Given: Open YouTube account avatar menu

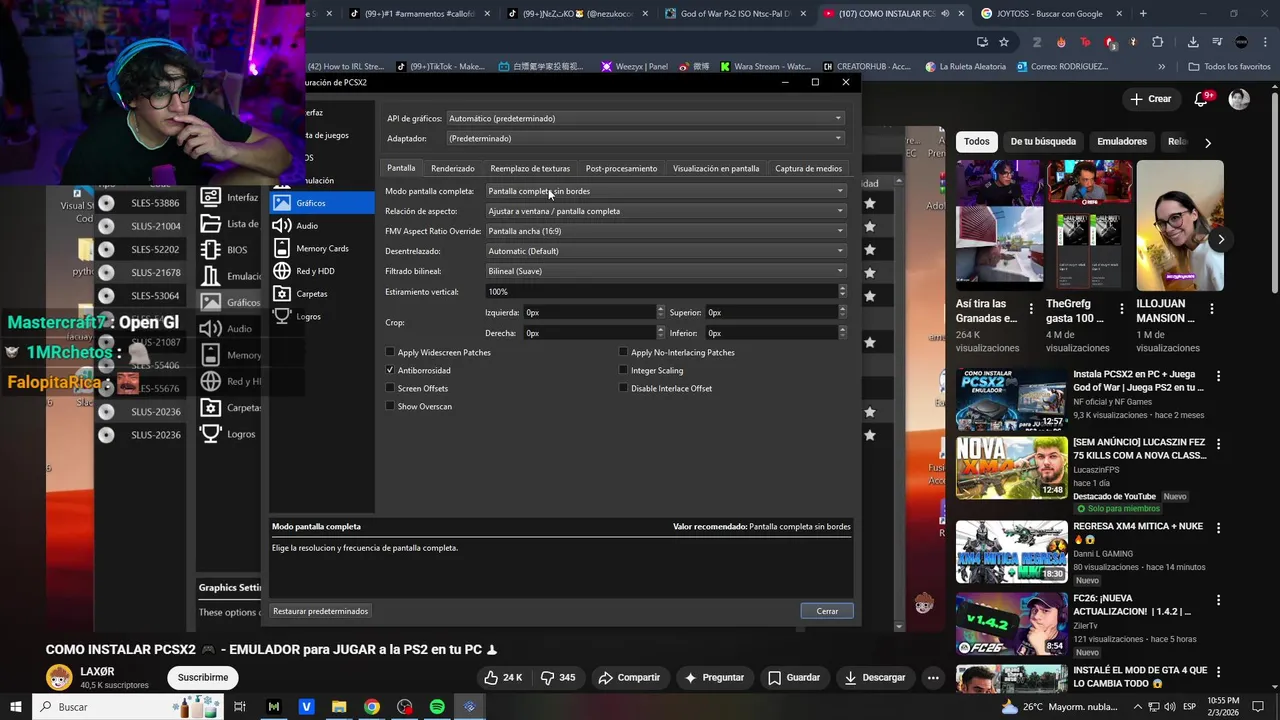Looking at the screenshot, I should pos(1239,99).
